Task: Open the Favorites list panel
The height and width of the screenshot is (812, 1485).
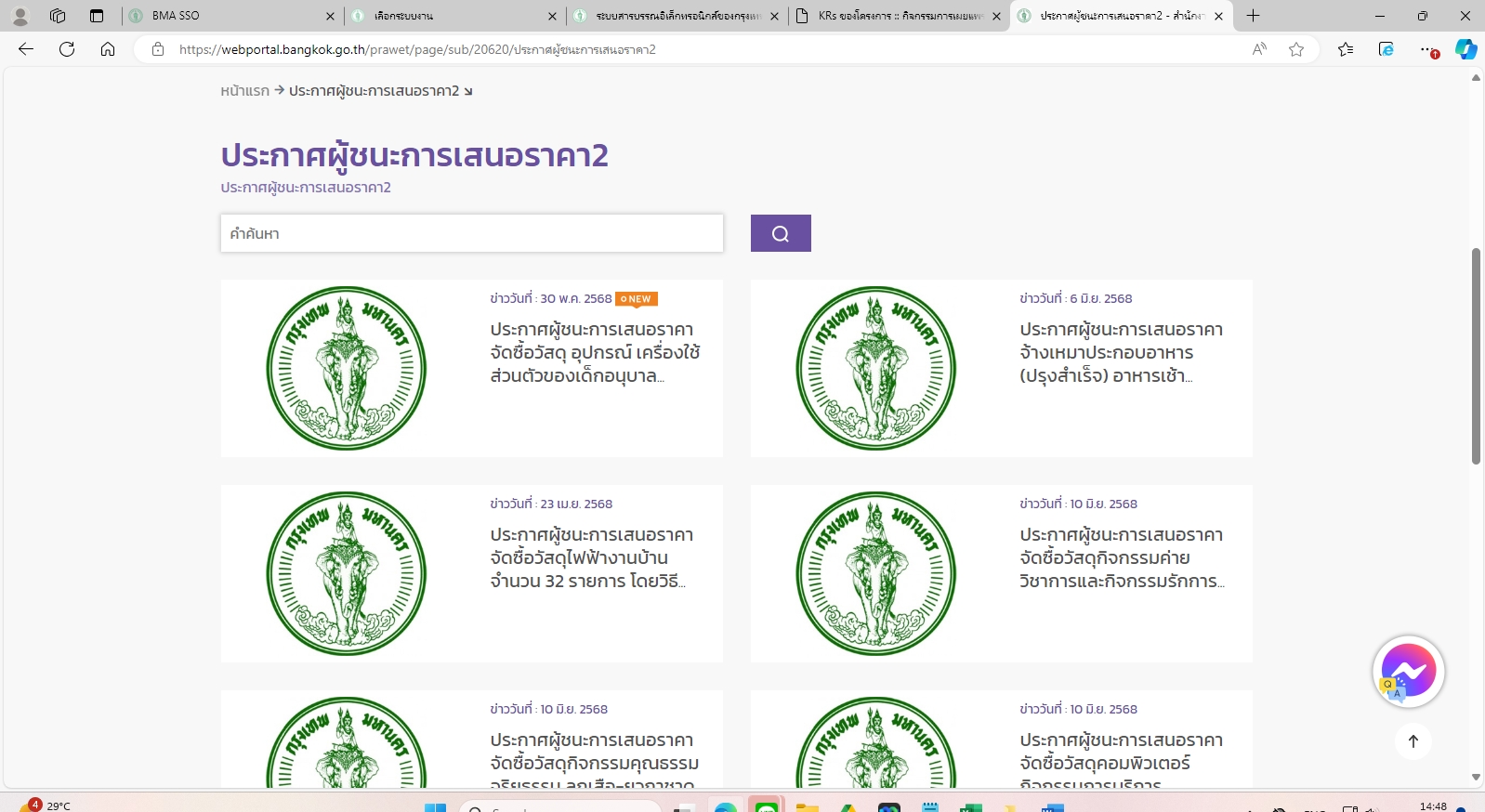Action: point(1346,49)
